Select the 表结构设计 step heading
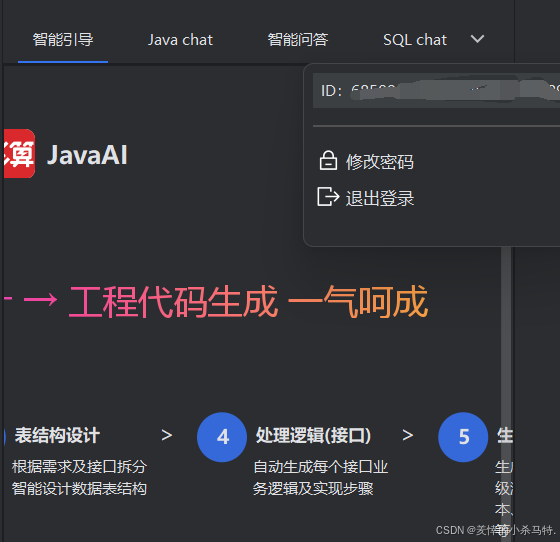Viewport: 560px width, 542px height. tap(57, 436)
